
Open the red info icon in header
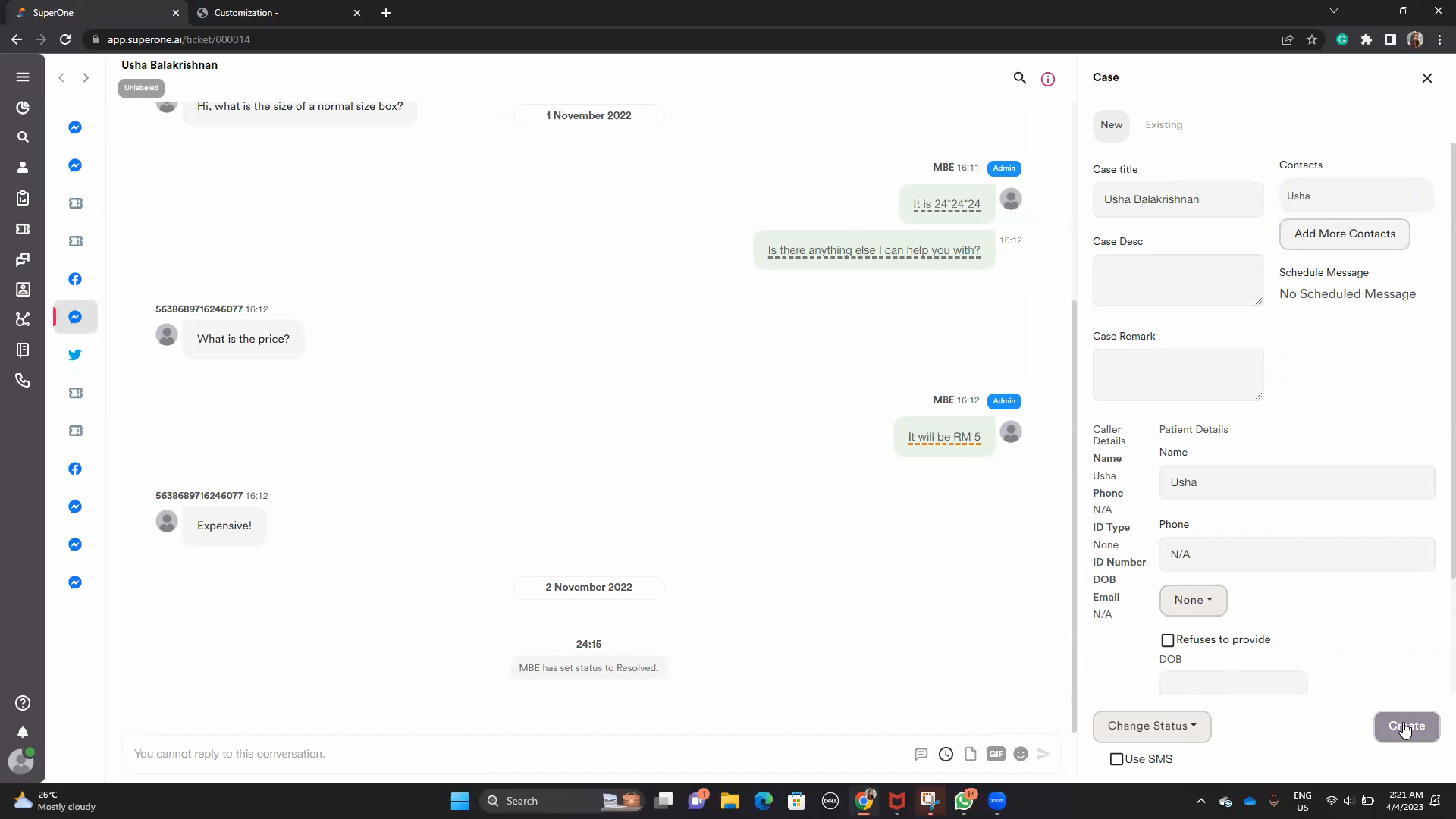pos(1048,79)
